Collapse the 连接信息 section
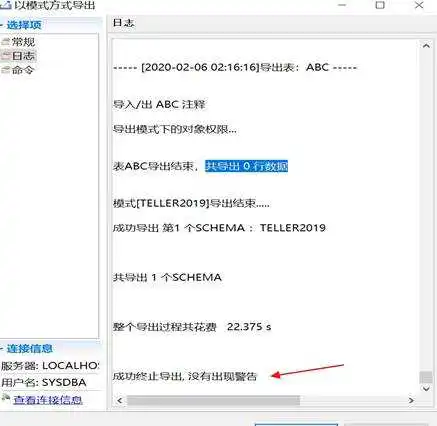Viewport: 437px width, 426px height. tap(2, 349)
